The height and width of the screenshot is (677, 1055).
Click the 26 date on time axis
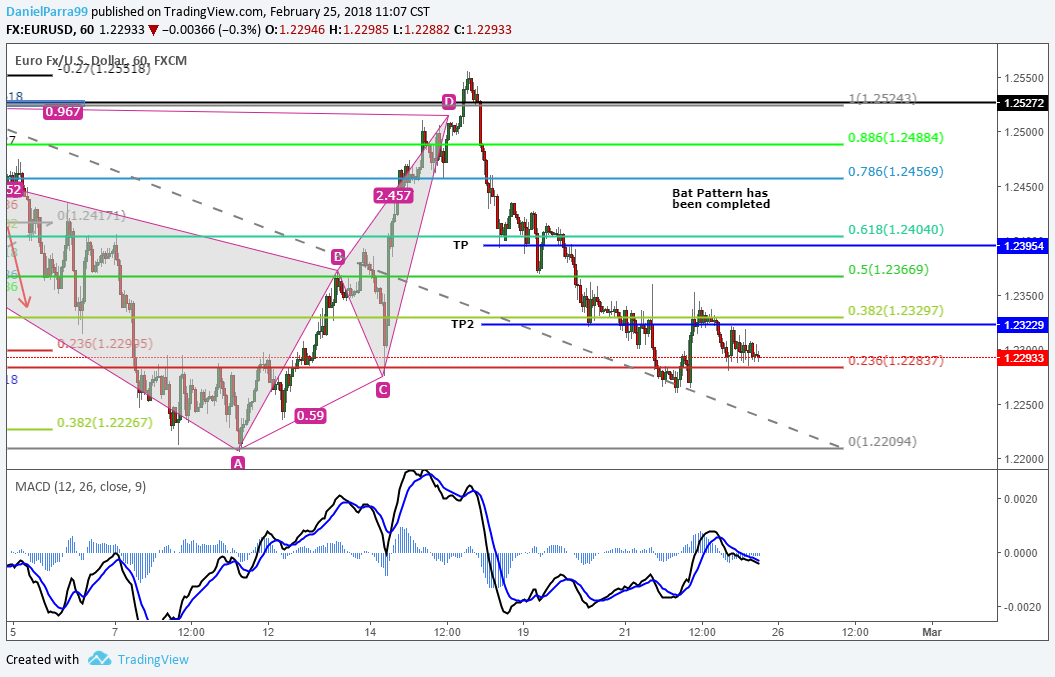[778, 632]
